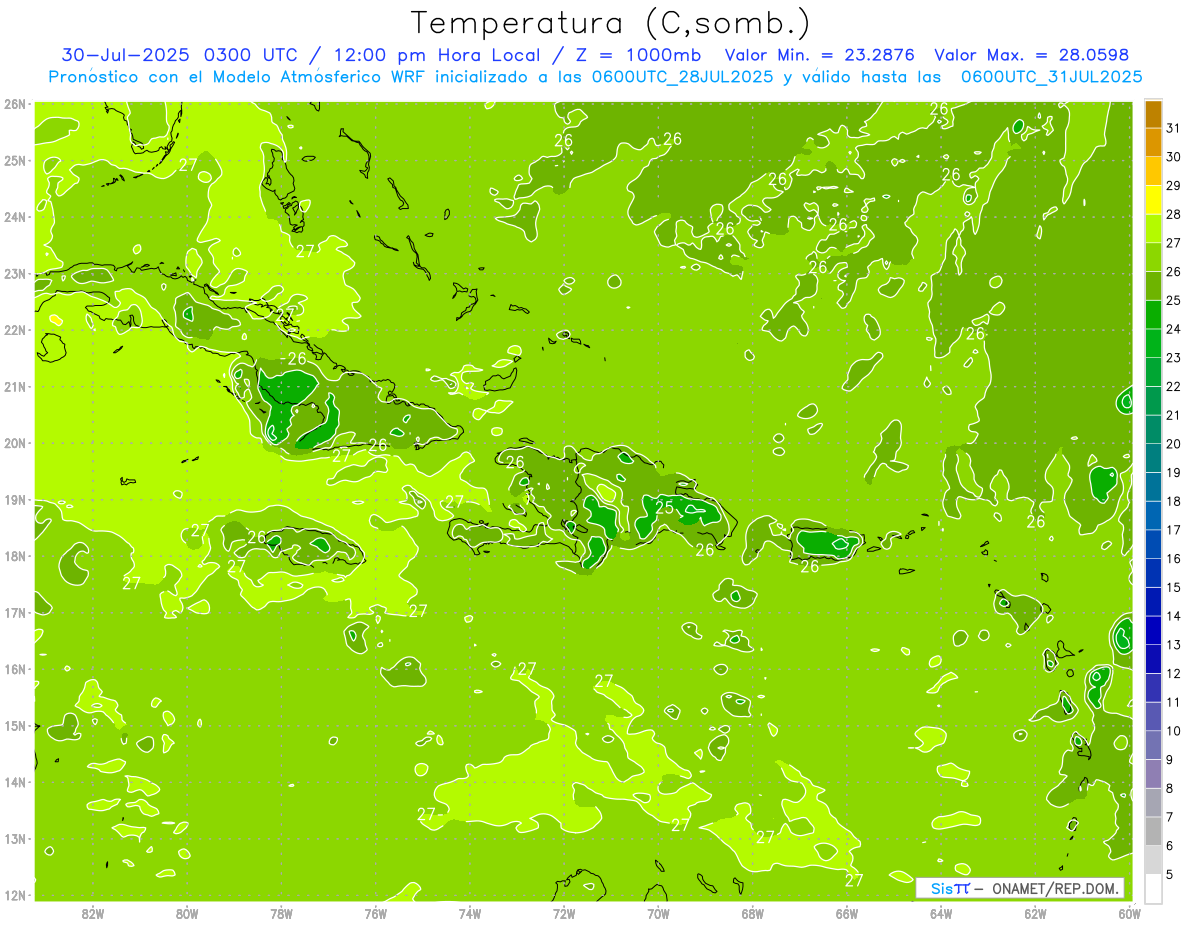Click the '14N' latitude axis label
Viewport: 1200px width, 927px height.
14,782
